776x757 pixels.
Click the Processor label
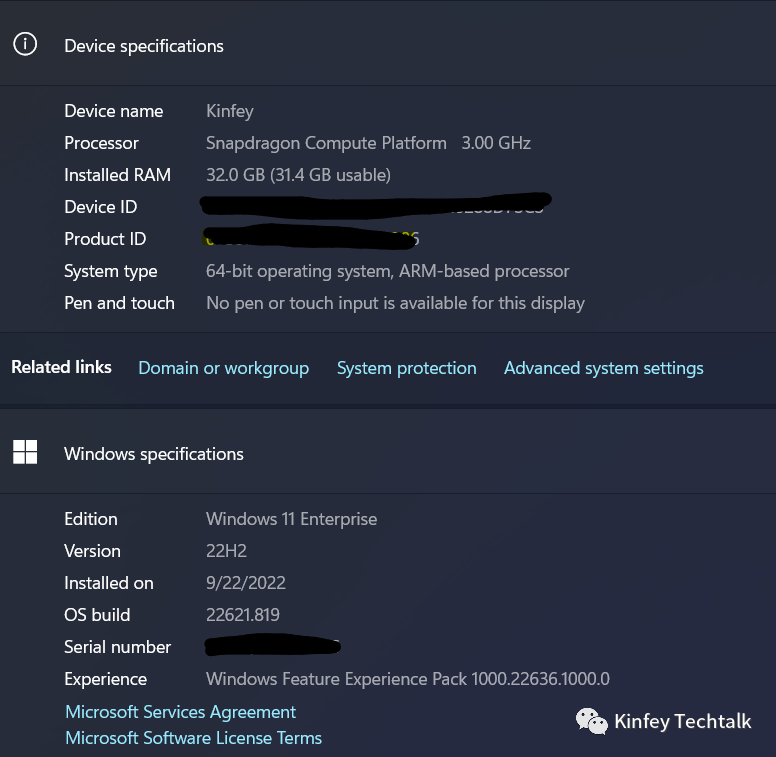pyautogui.click(x=101, y=143)
